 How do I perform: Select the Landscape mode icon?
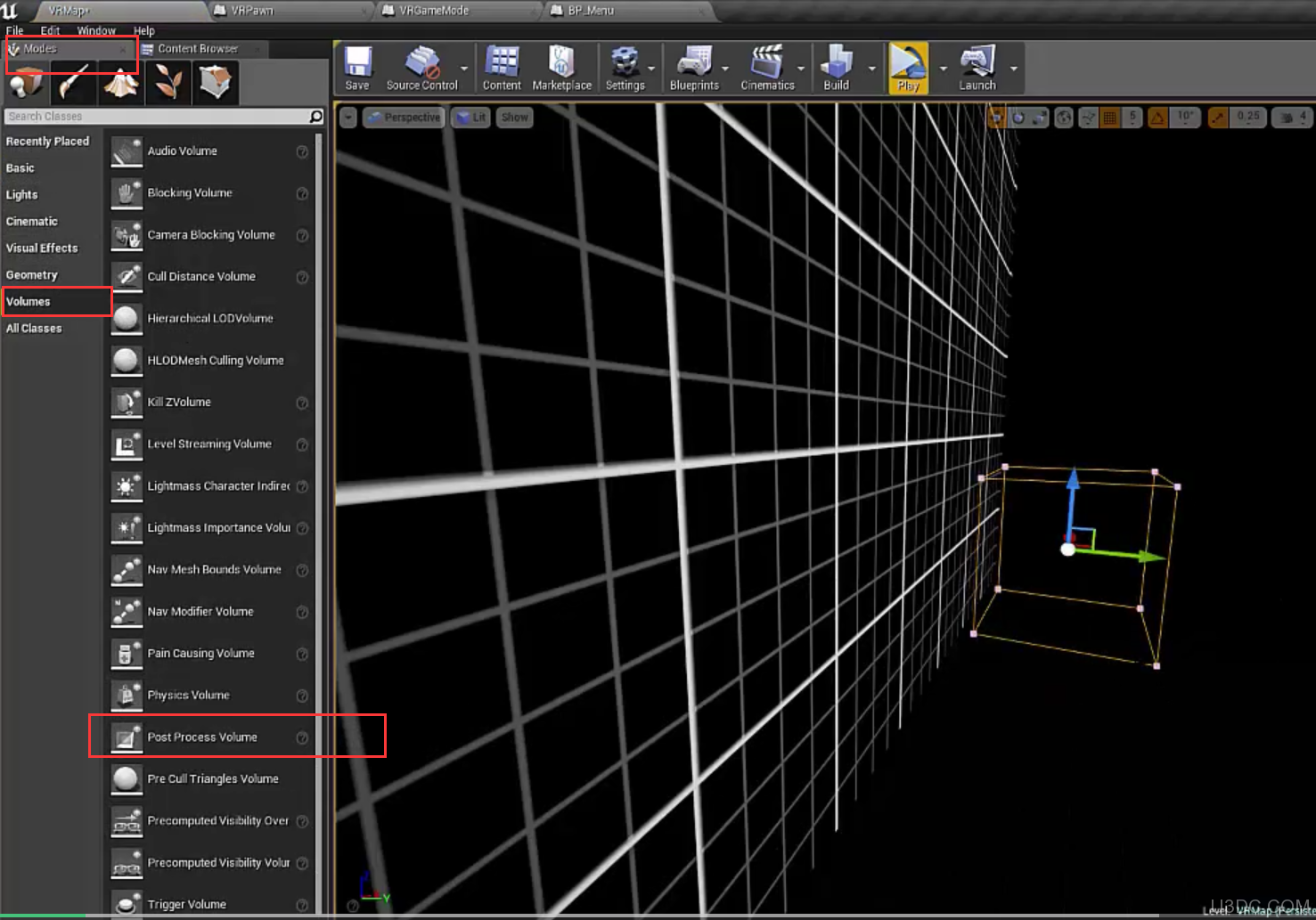pyautogui.click(x=121, y=83)
